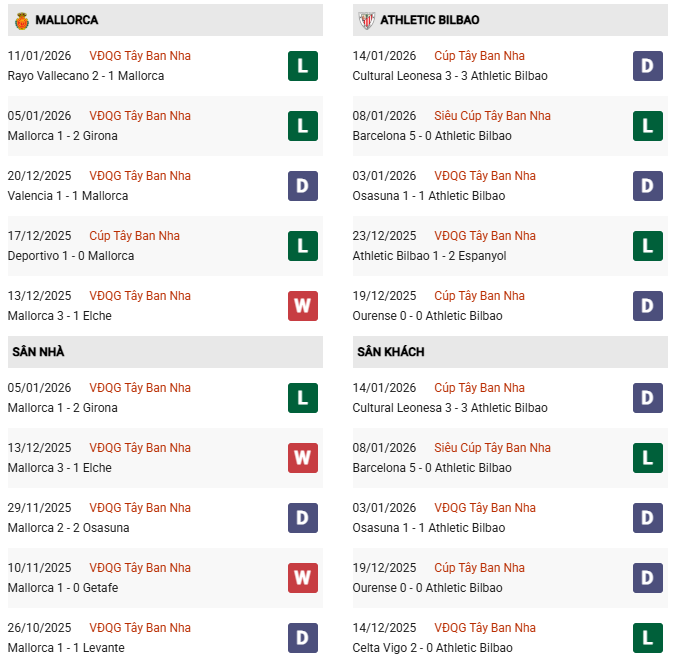Open the ATHLETIC BILBAO team header
Image resolution: width=675 pixels, height=667 pixels.
click(430, 20)
